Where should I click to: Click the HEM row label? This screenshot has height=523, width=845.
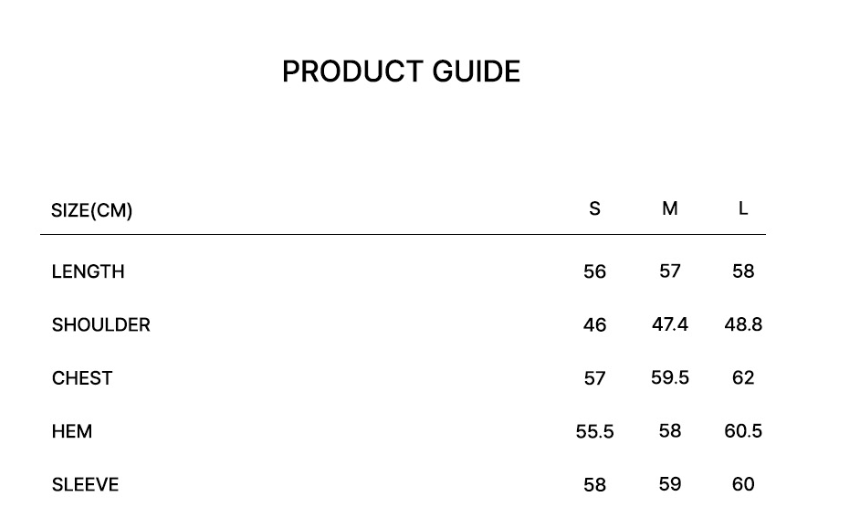[x=72, y=431]
